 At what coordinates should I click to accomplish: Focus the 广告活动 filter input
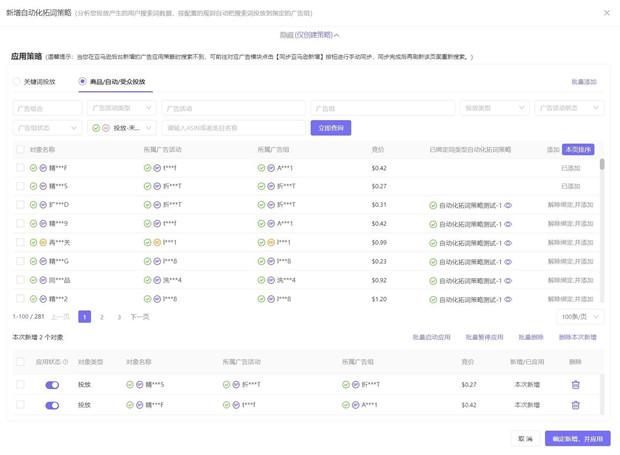(234, 108)
